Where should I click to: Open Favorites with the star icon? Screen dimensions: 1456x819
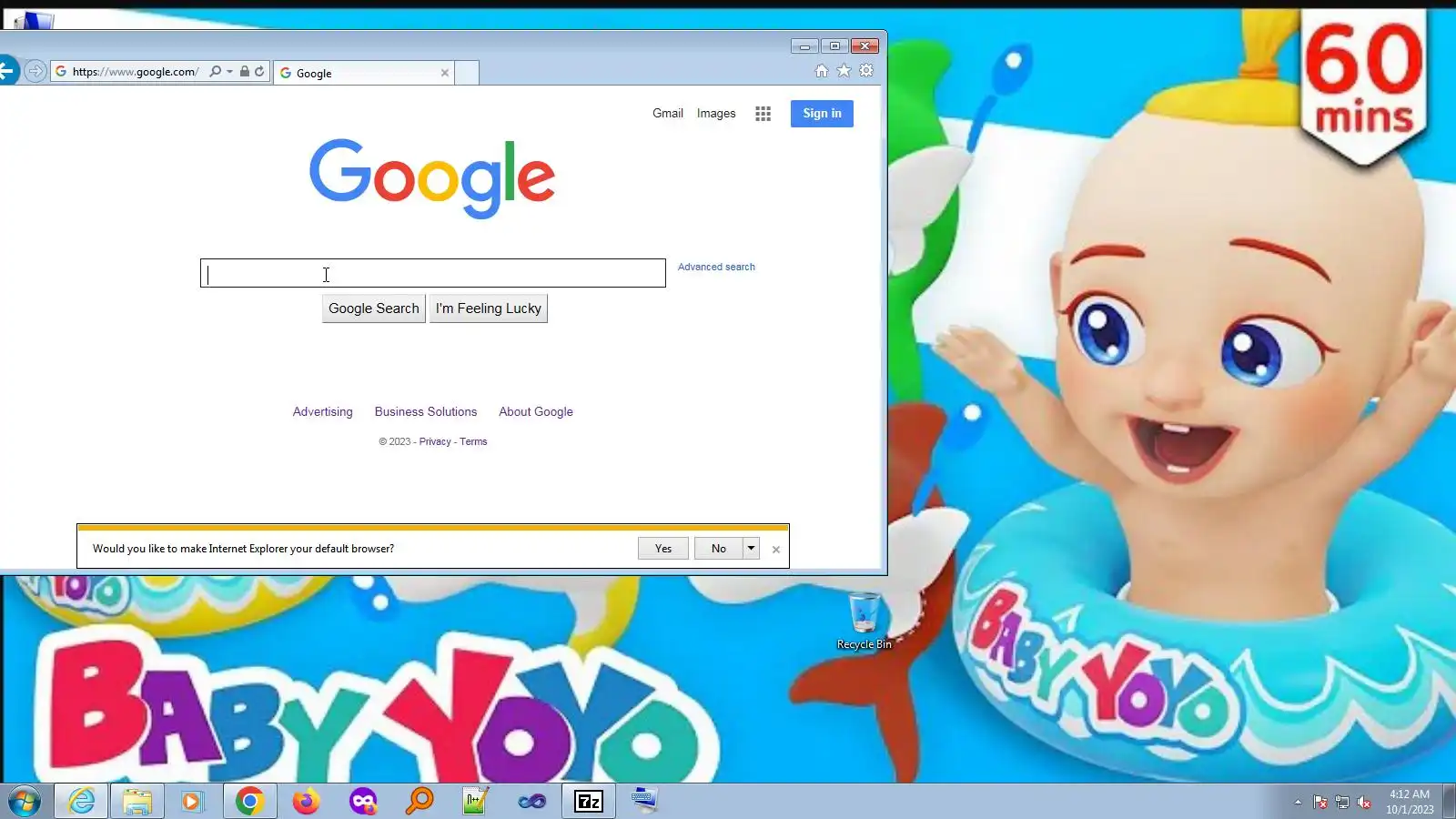coord(844,71)
